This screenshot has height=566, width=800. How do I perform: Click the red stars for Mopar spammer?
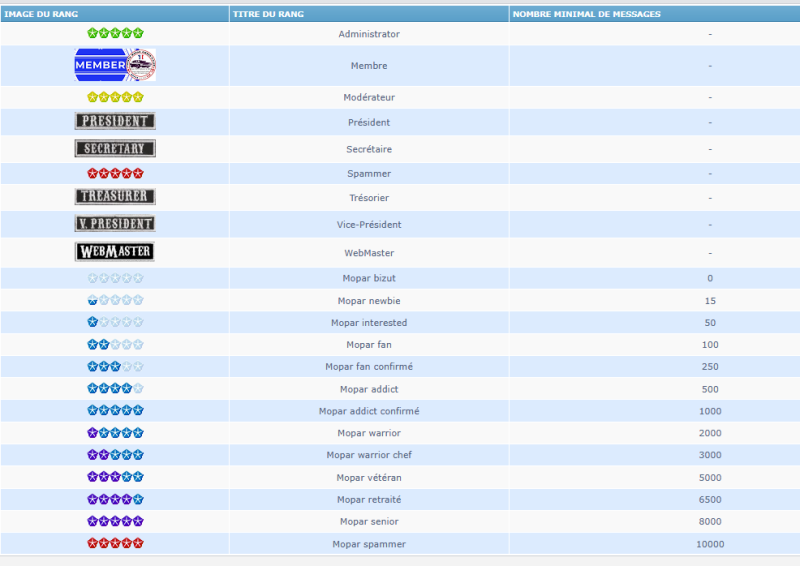[x=115, y=543]
